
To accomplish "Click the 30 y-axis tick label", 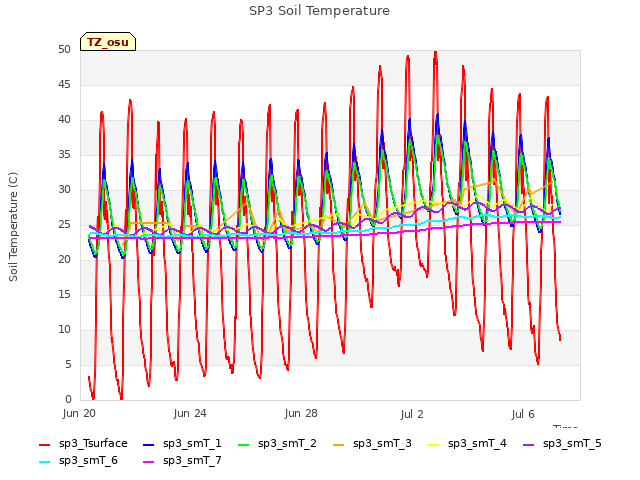I will pyautogui.click(x=64, y=190).
